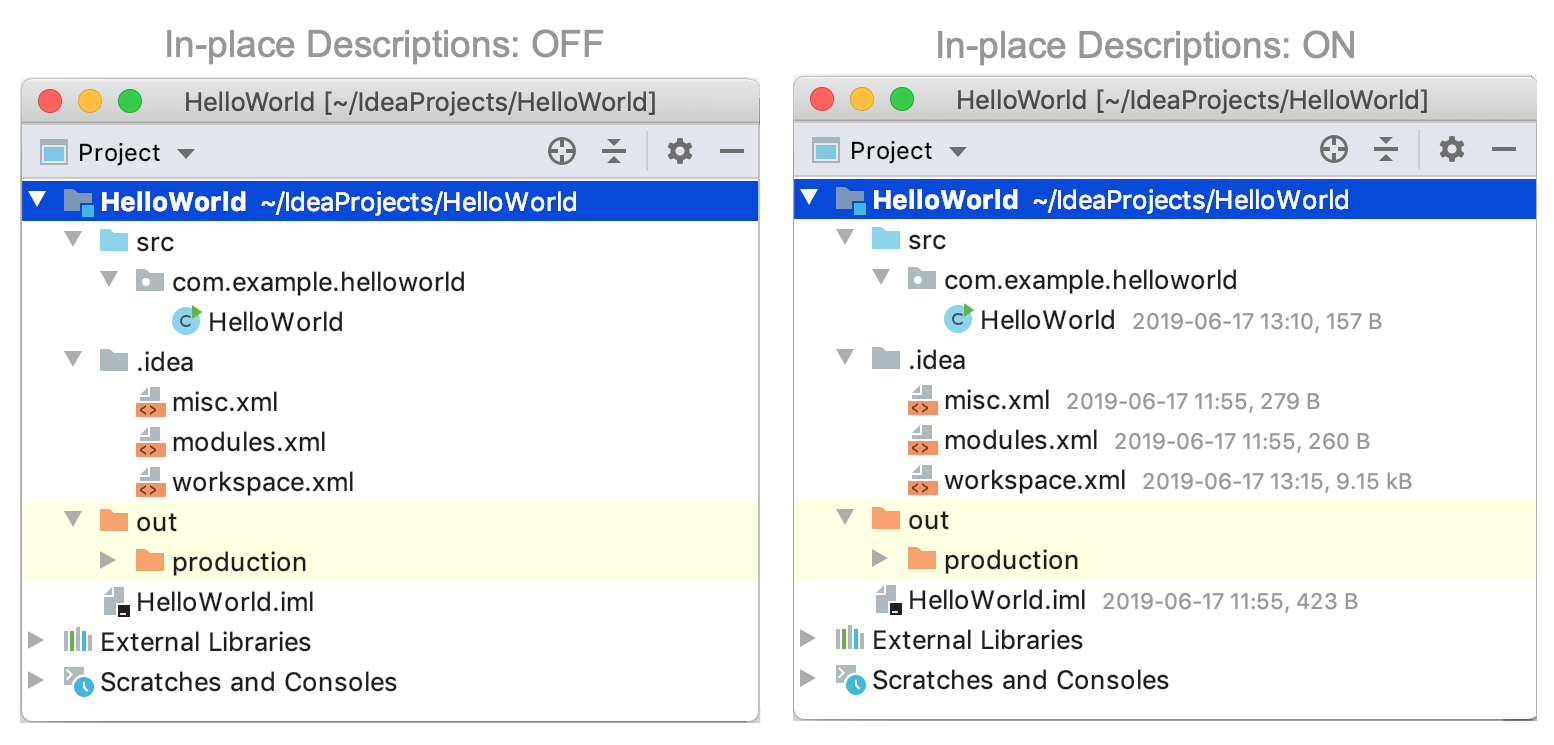Select misc.xml in left window
The width and height of the screenshot is (1554, 745).
(225, 402)
